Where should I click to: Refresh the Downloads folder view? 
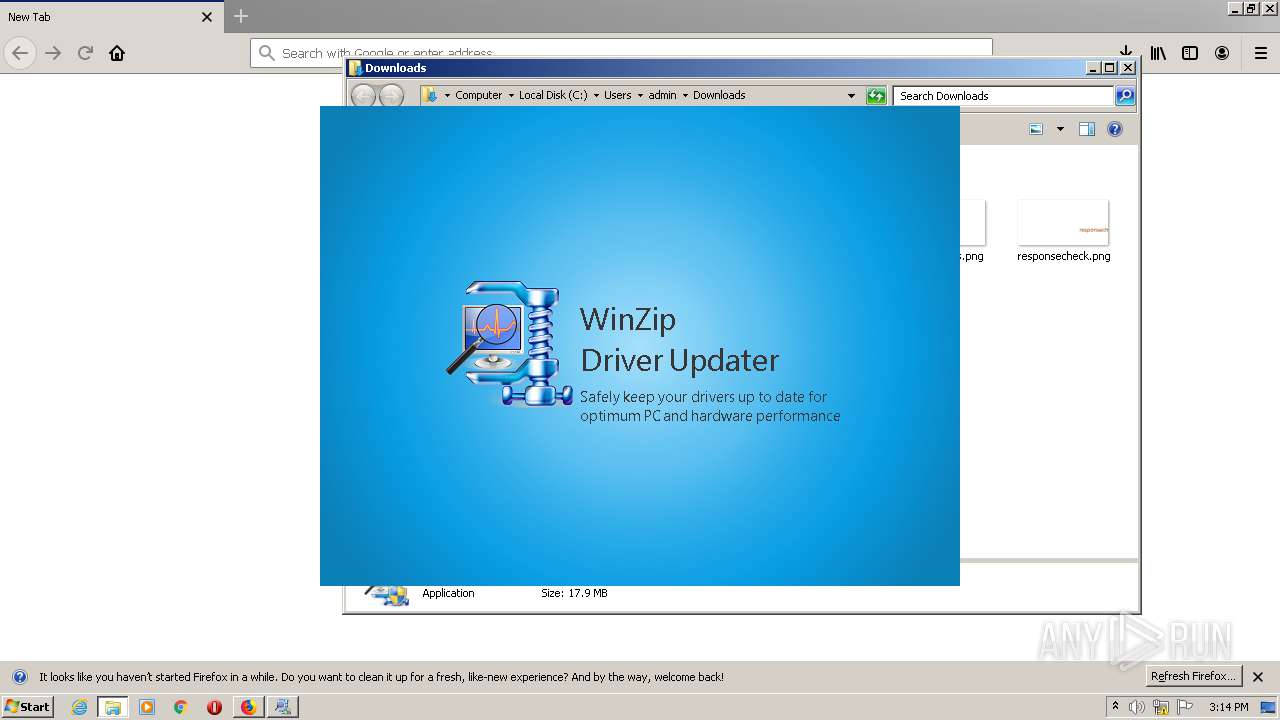click(x=876, y=96)
